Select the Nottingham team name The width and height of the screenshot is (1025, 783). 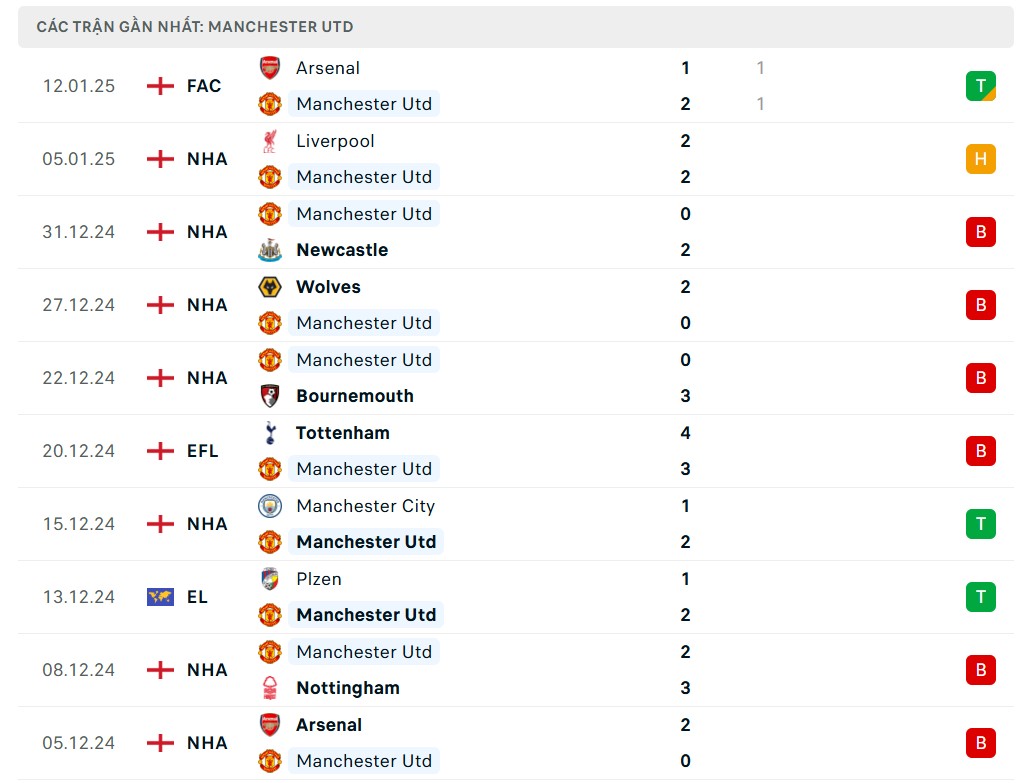coord(347,688)
